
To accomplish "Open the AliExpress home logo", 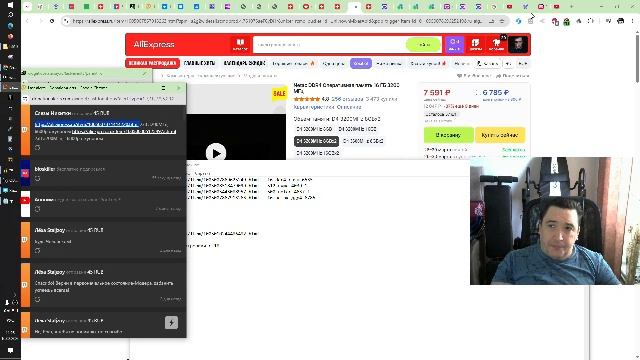I will (154, 44).
